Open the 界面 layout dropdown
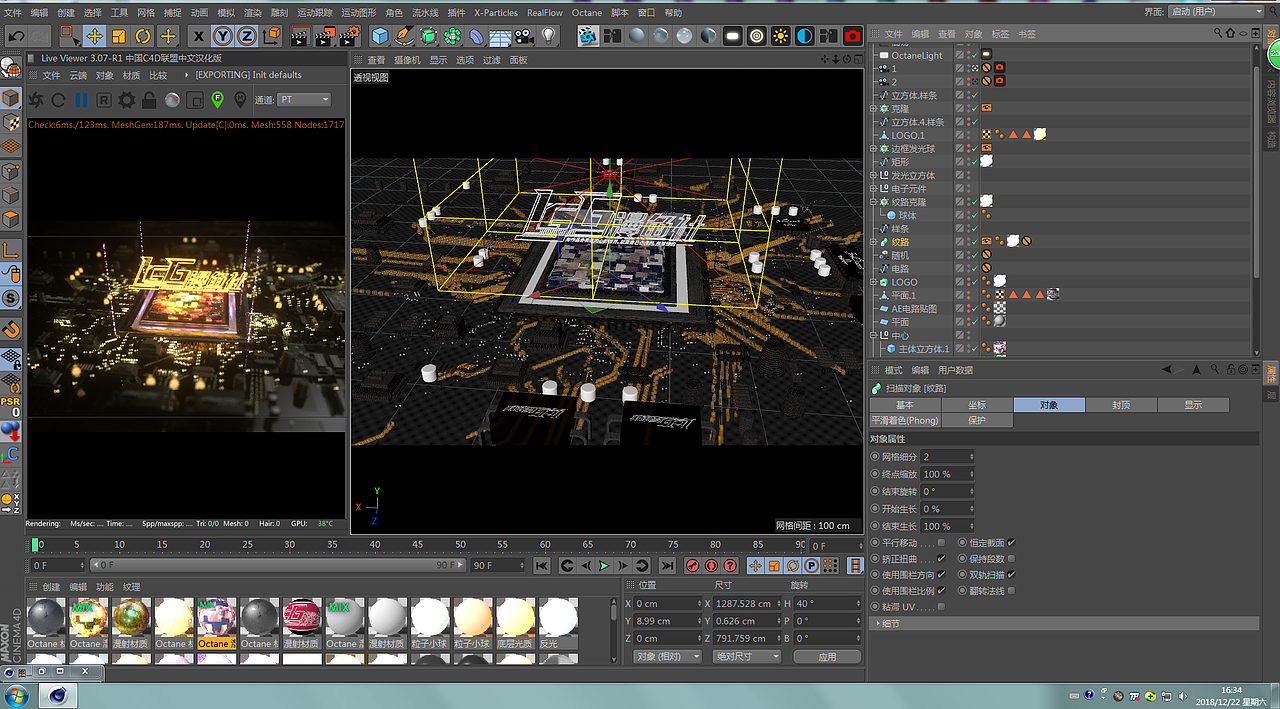The height and width of the screenshot is (709, 1280). tap(1217, 12)
